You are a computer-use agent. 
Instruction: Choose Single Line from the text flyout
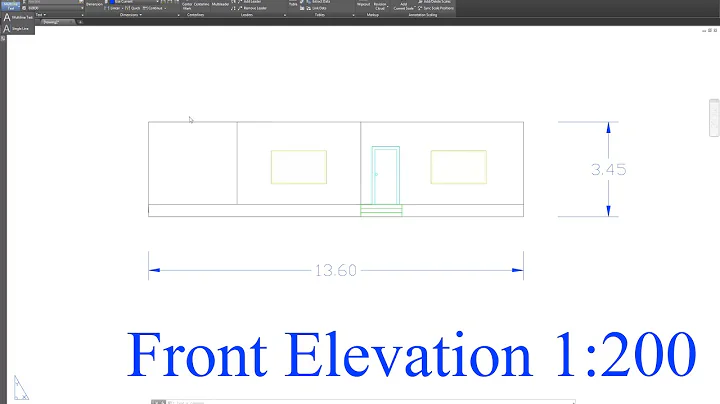coord(18,28)
